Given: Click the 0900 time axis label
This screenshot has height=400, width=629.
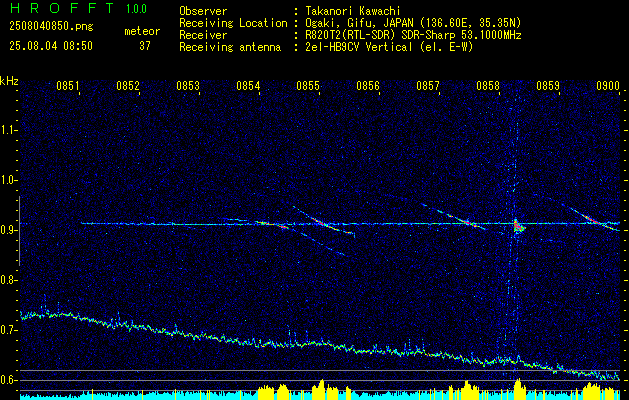Looking at the screenshot, I should pyautogui.click(x=608, y=85).
